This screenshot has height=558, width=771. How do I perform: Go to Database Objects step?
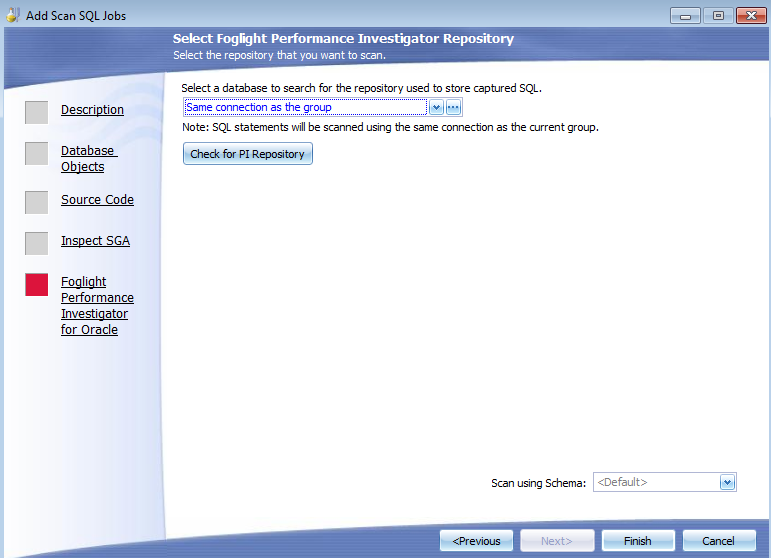[x=89, y=158]
